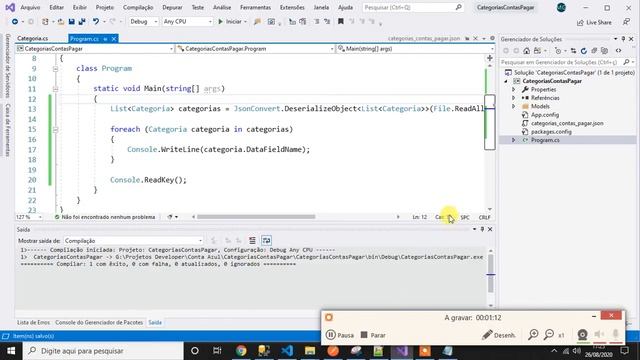Viewport: 640px width, 360px height.
Task: Click the collapse all icon in solution toolbar
Action: 594,51
